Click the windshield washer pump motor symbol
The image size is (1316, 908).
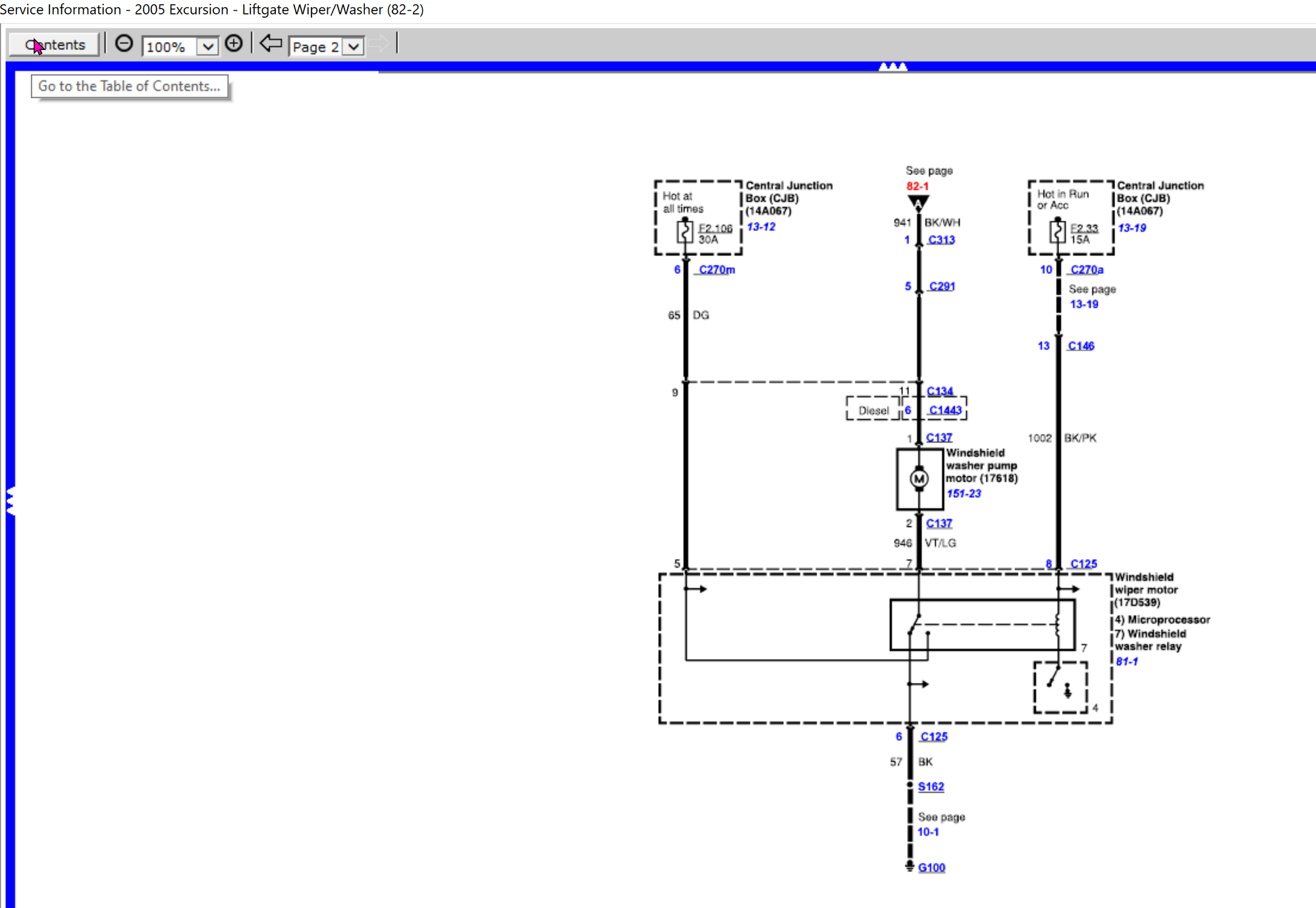(x=919, y=479)
